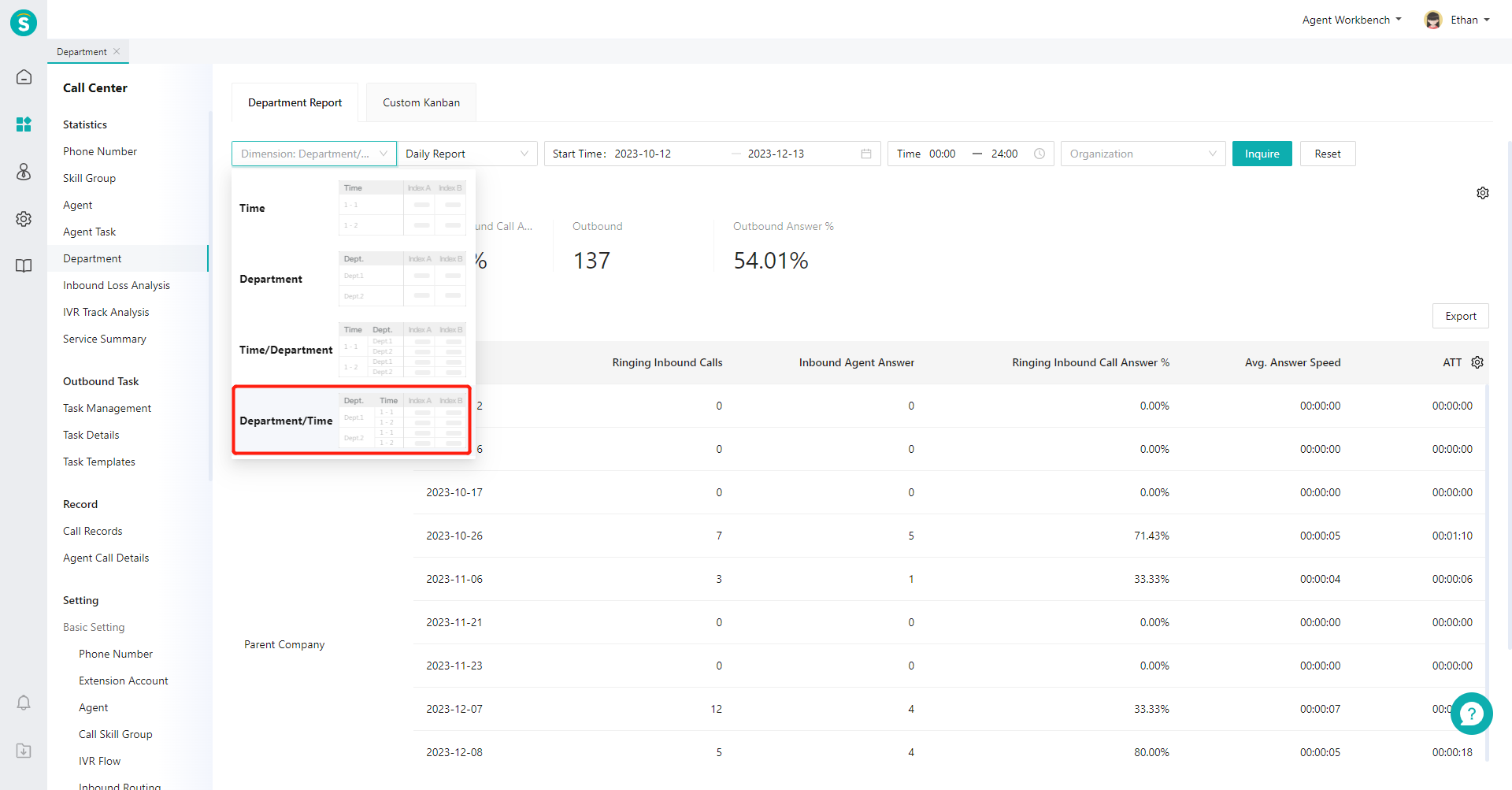Open the help question-mark bubble

(1471, 714)
